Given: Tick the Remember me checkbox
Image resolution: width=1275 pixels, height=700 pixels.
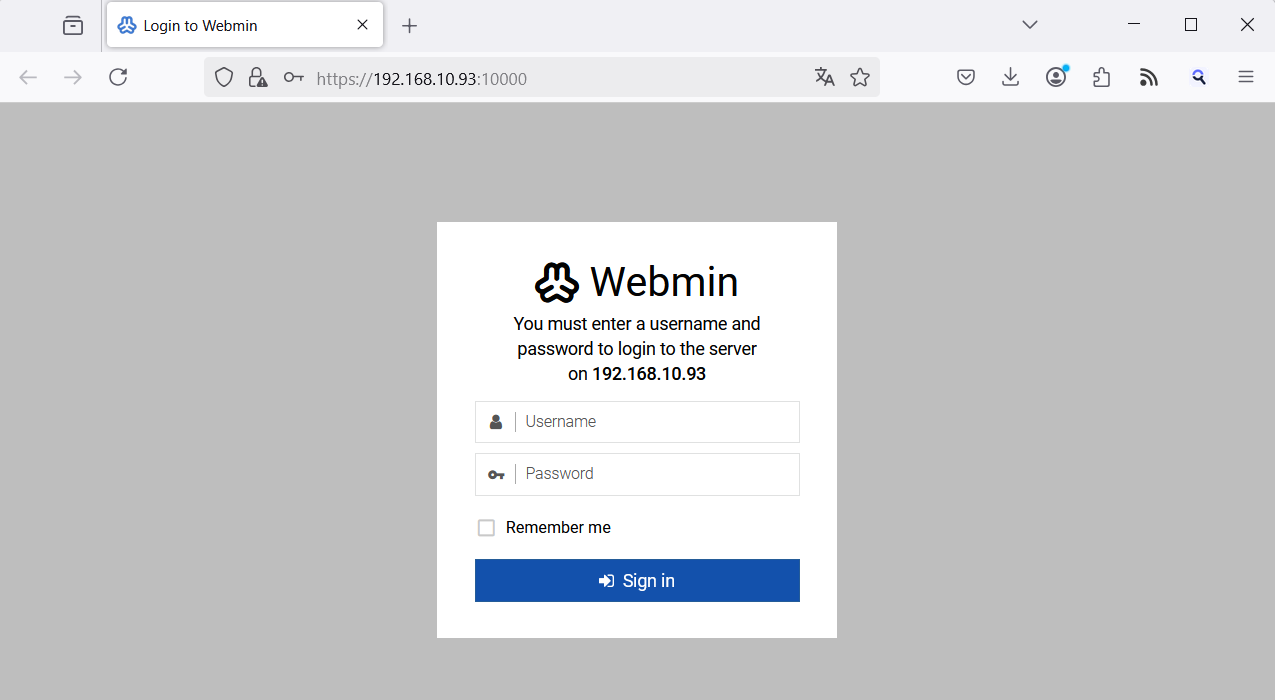Looking at the screenshot, I should (486, 528).
